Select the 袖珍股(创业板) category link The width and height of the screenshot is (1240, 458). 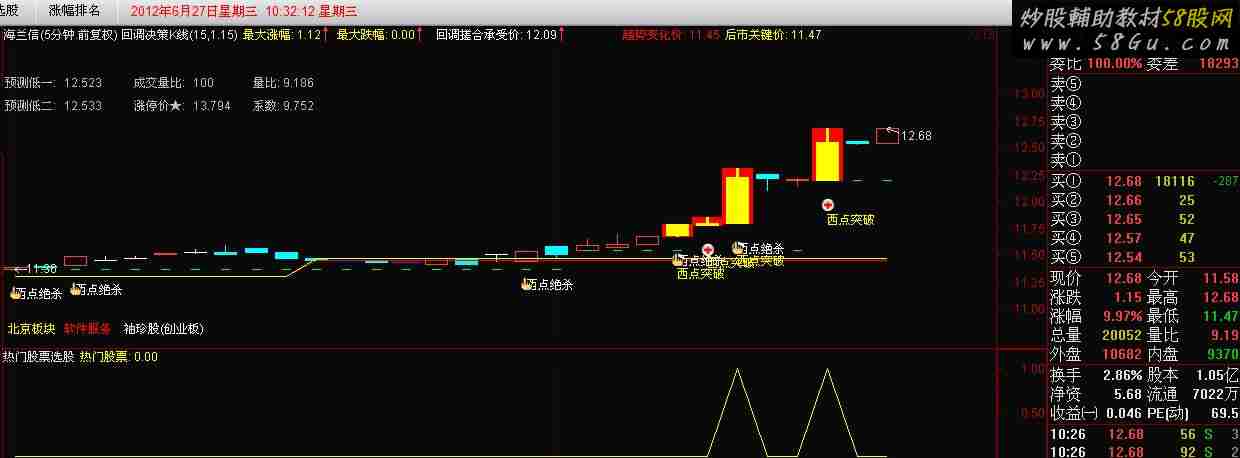[163, 328]
